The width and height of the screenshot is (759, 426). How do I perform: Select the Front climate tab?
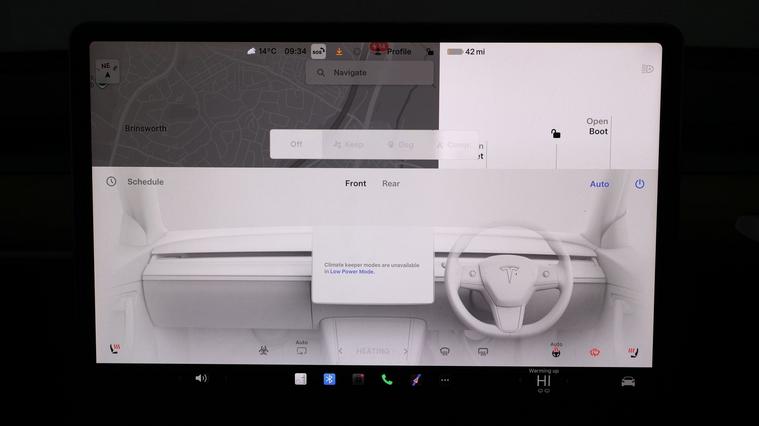point(355,184)
